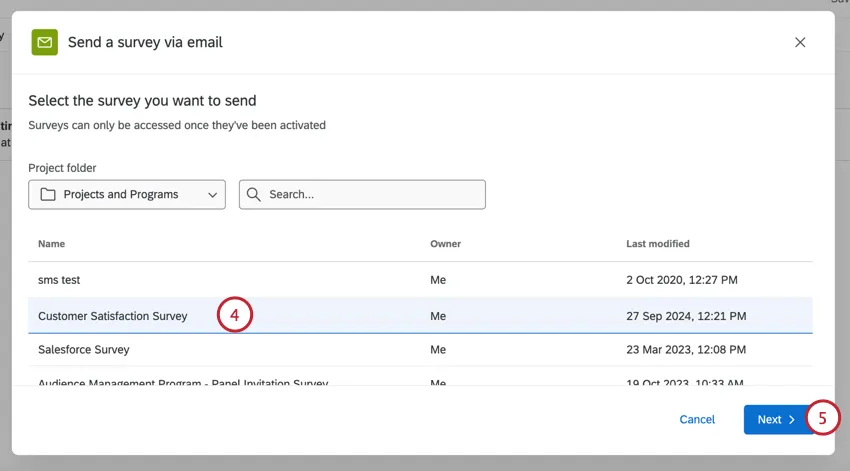The height and width of the screenshot is (471, 850).
Task: Click the circled step 5 marker
Action: [x=822, y=419]
